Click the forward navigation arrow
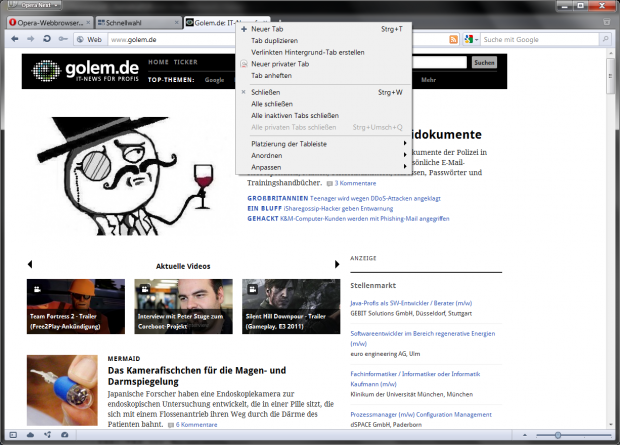620x445 pixels. pyautogui.click(x=29, y=40)
